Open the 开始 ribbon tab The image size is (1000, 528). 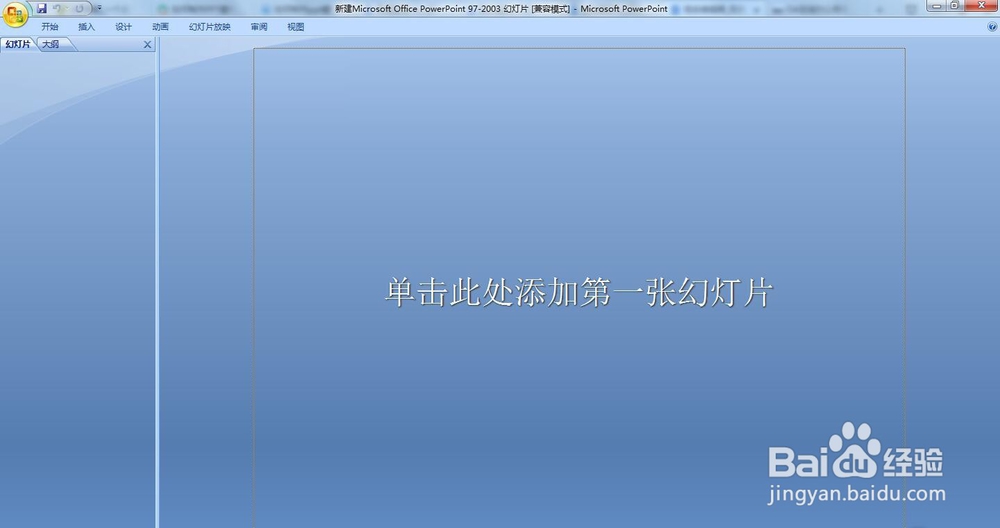pyautogui.click(x=50, y=27)
